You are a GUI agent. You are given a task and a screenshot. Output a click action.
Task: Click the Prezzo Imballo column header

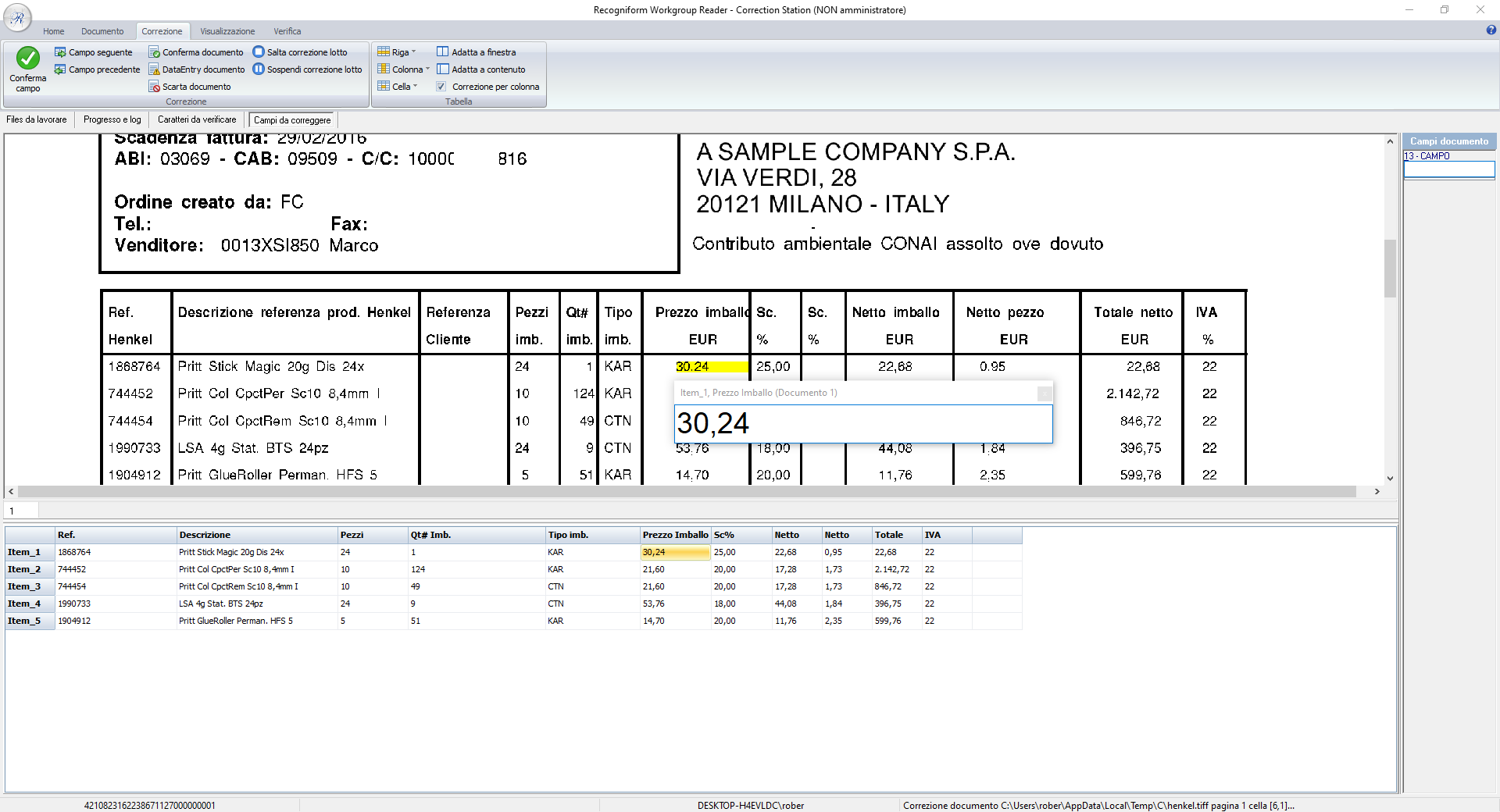click(676, 535)
